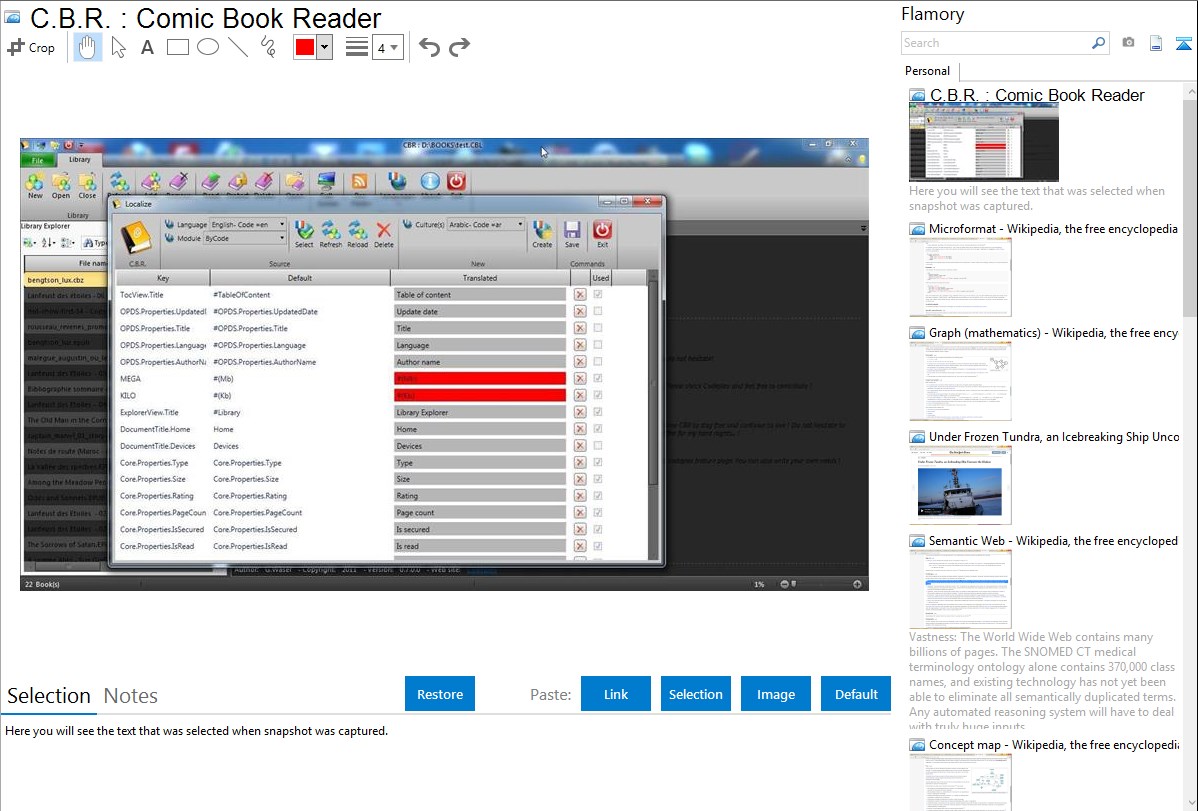1198x811 pixels.
Task: Open the Personal tab
Action: 927,71
